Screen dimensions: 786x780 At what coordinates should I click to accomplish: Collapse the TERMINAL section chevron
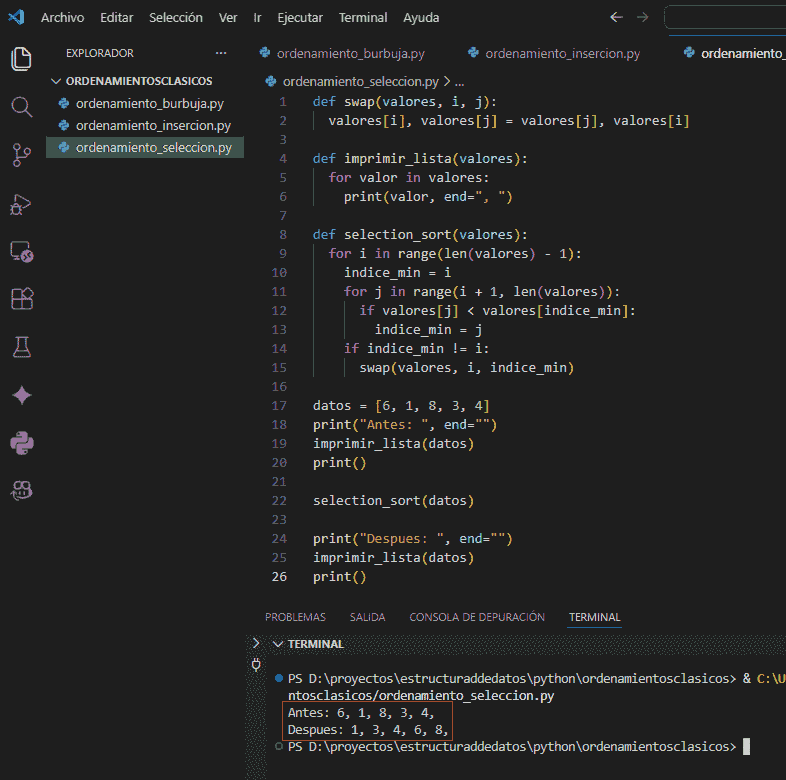277,644
